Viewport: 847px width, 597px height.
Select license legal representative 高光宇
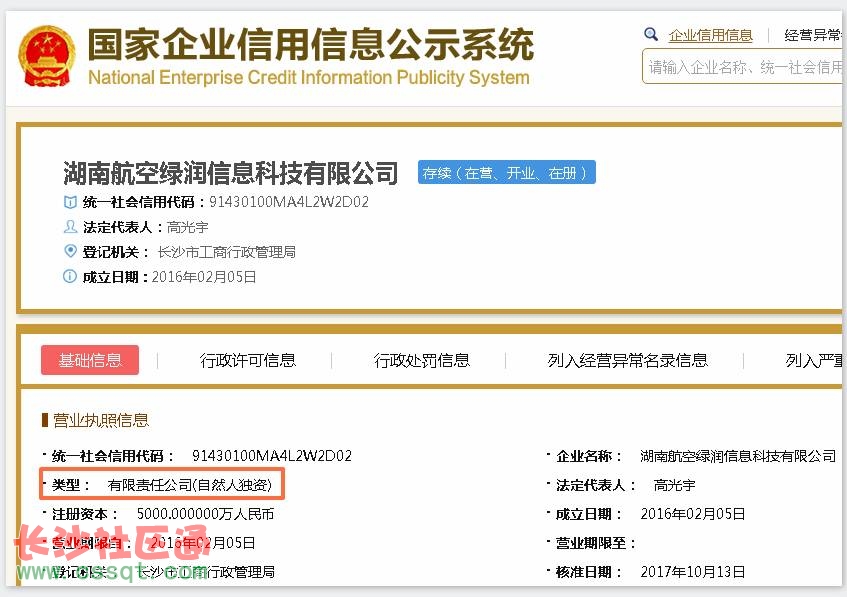(674, 485)
